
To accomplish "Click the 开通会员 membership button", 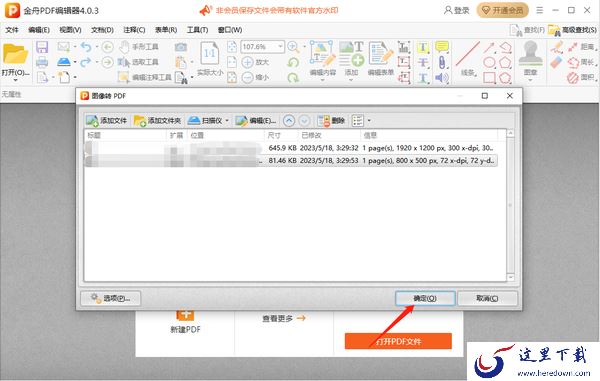I will [502, 10].
